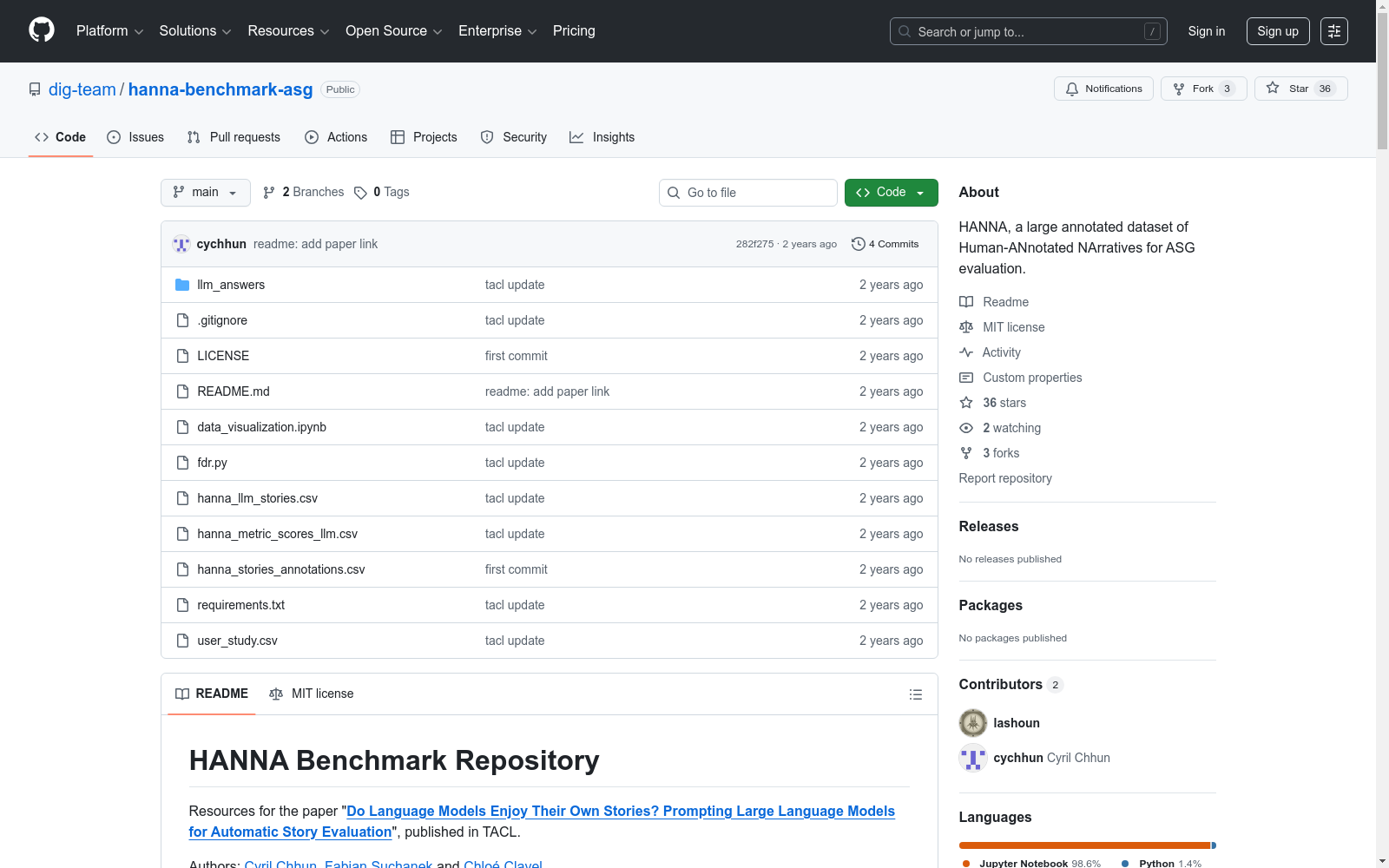This screenshot has height=868, width=1389.
Task: Switch to the Projects tab
Action: click(424, 137)
